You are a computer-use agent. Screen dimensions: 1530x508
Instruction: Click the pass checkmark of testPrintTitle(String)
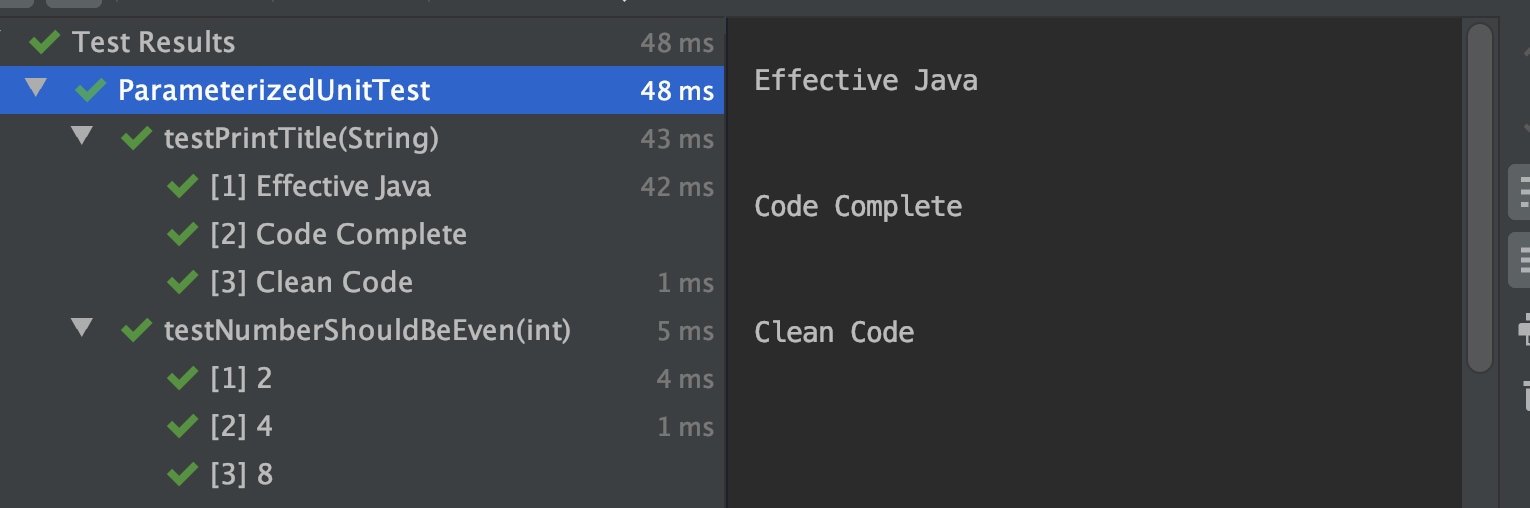pyautogui.click(x=136, y=138)
